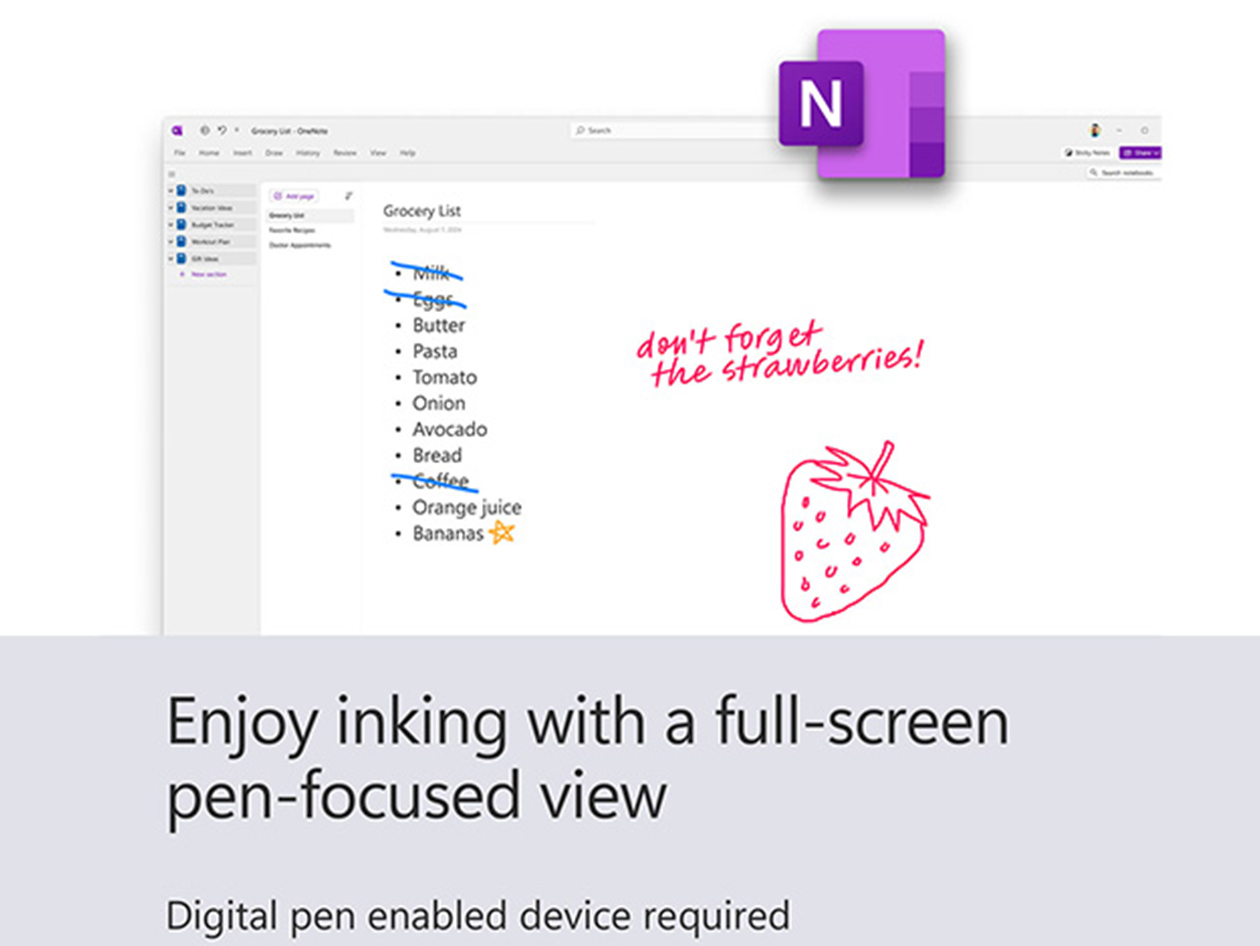Screen dimensions: 1260x946
Task: Click the crossed-out Eggs item
Action: click(433, 299)
